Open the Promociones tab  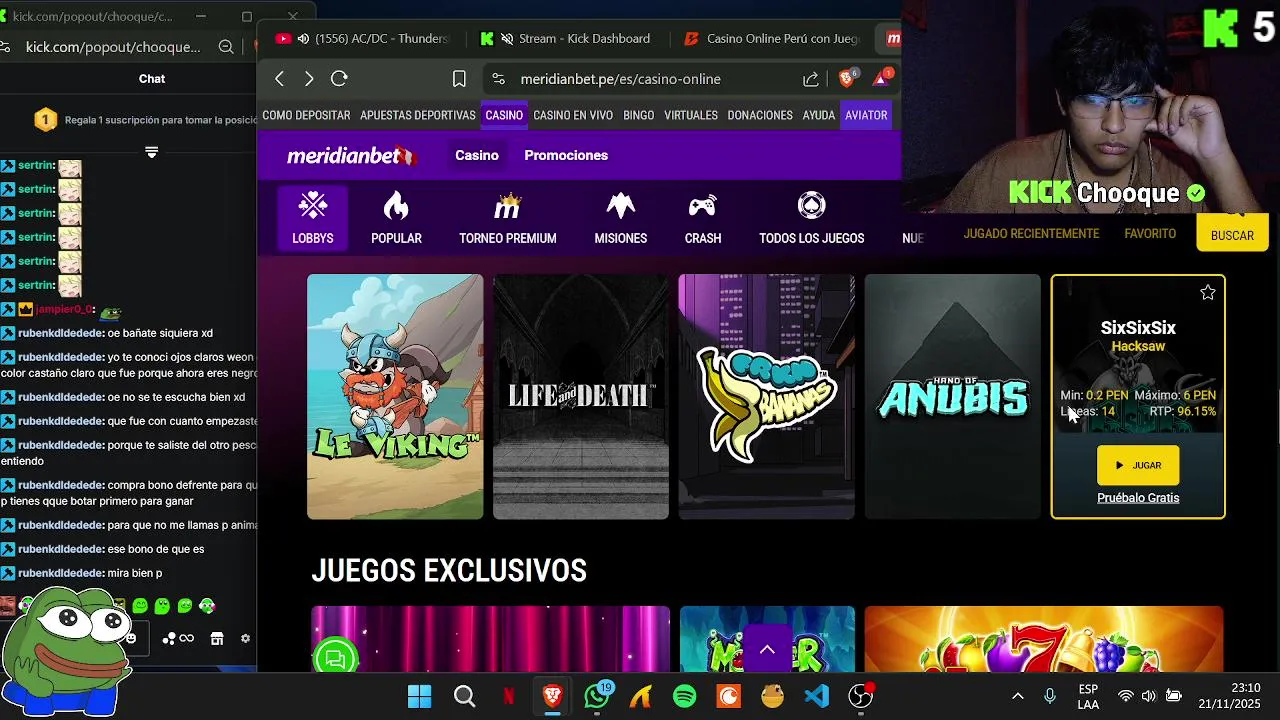point(566,155)
